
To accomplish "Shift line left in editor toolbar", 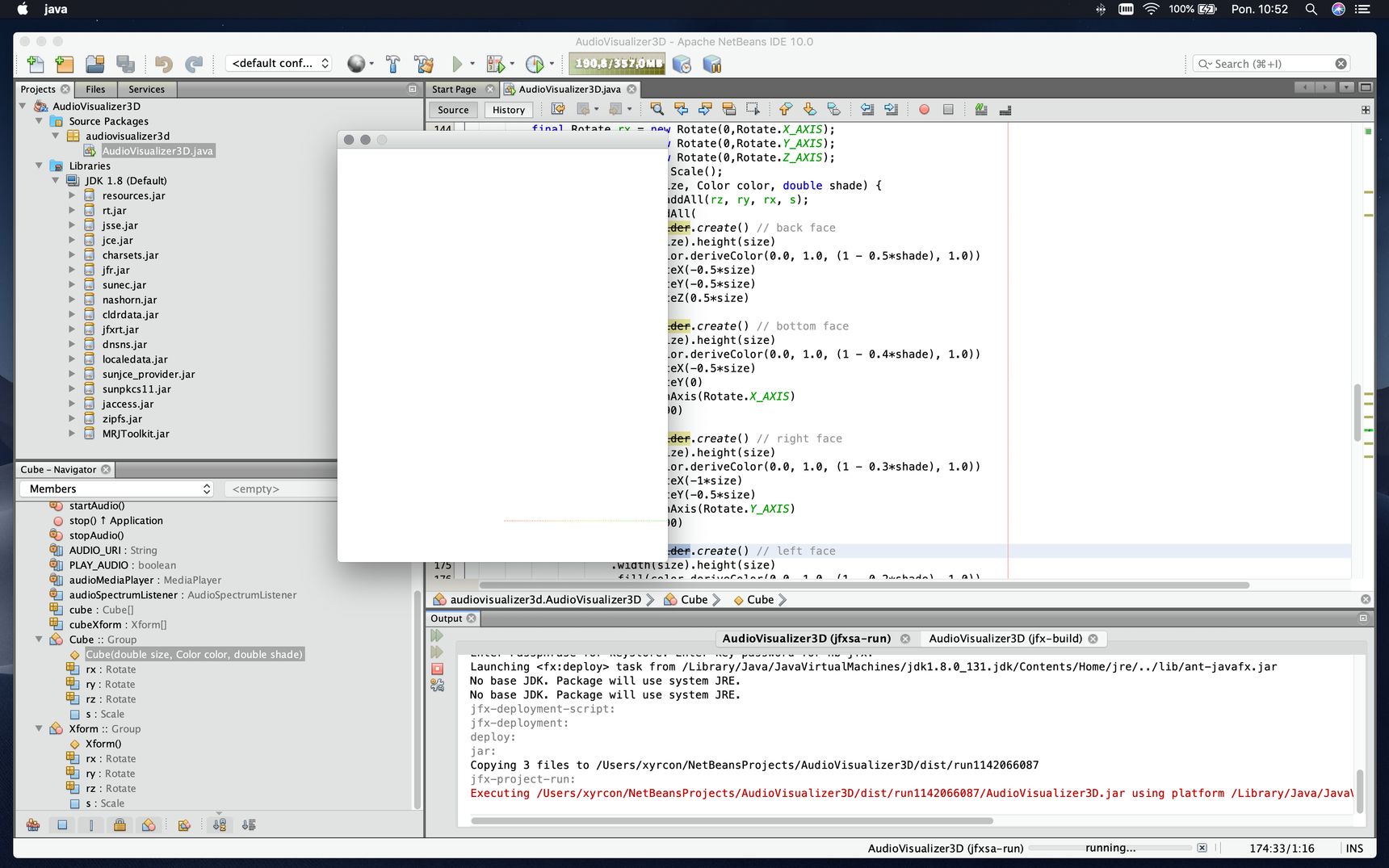I will pyautogui.click(x=867, y=109).
